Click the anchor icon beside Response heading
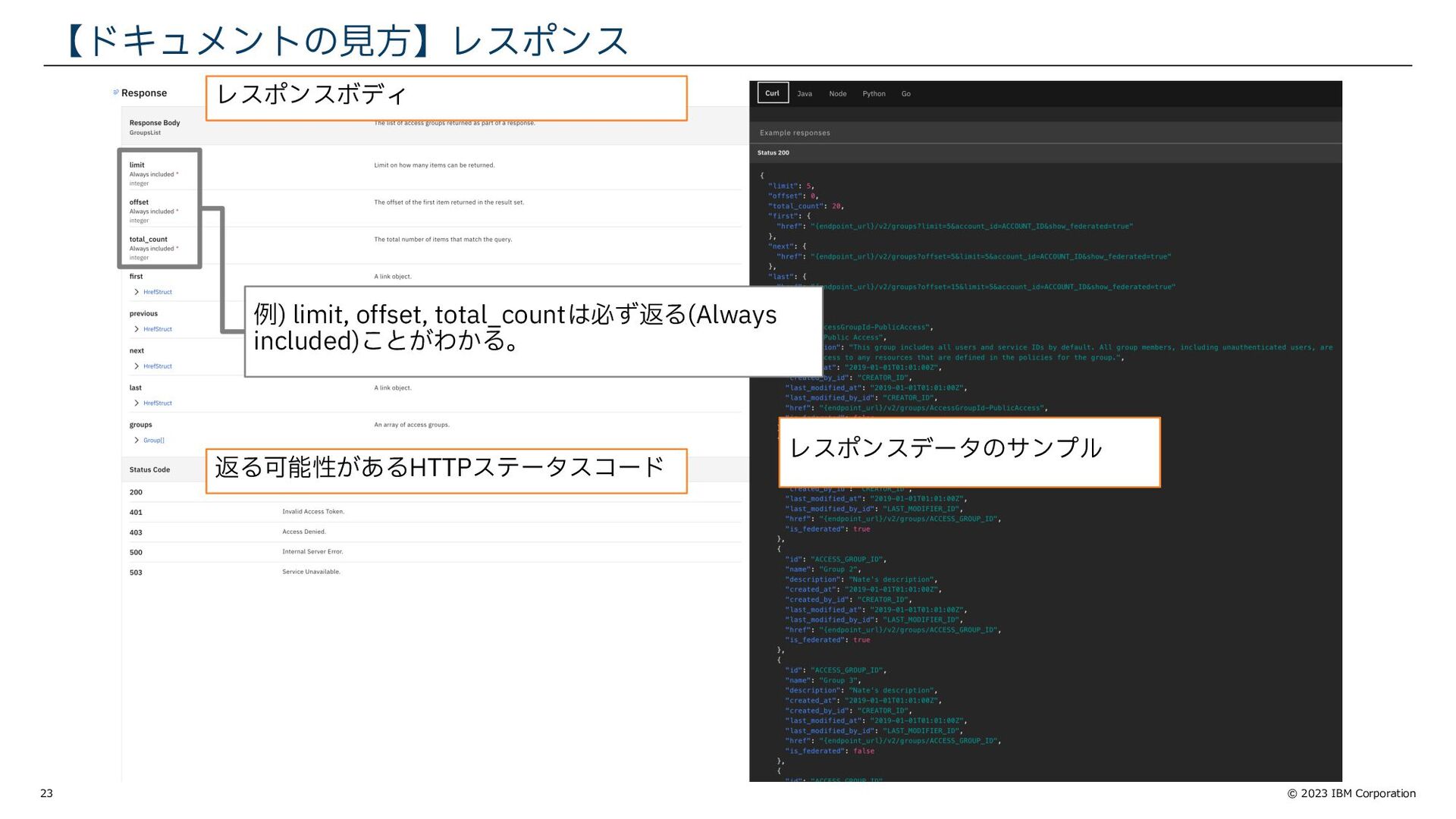Image resolution: width=1456 pixels, height=819 pixels. 116,93
